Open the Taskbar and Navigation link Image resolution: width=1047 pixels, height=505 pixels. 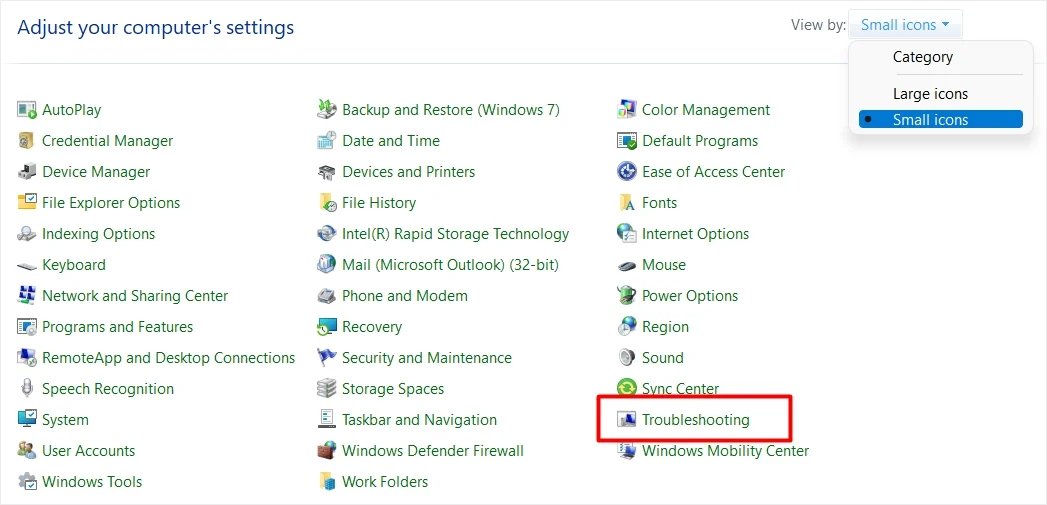[419, 420]
